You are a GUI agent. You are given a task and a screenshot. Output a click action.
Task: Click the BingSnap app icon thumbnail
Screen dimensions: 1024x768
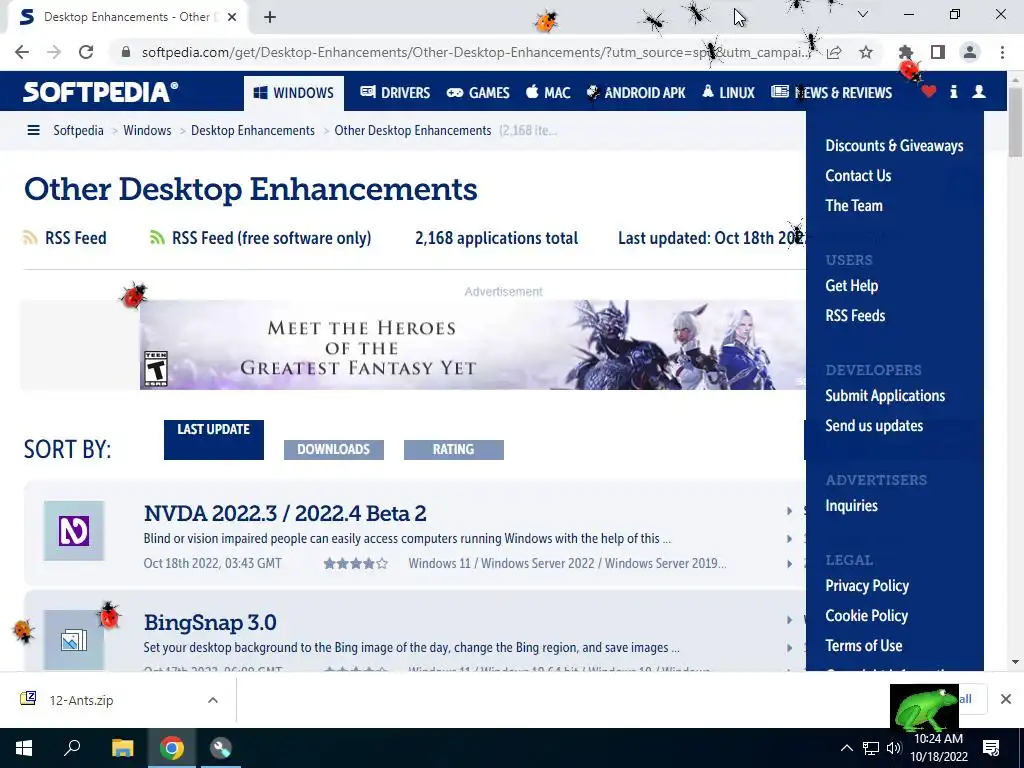(74, 640)
